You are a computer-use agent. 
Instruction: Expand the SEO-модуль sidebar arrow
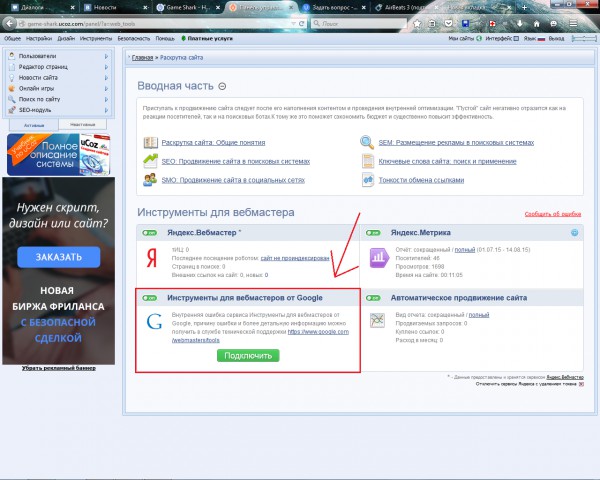[x=106, y=110]
